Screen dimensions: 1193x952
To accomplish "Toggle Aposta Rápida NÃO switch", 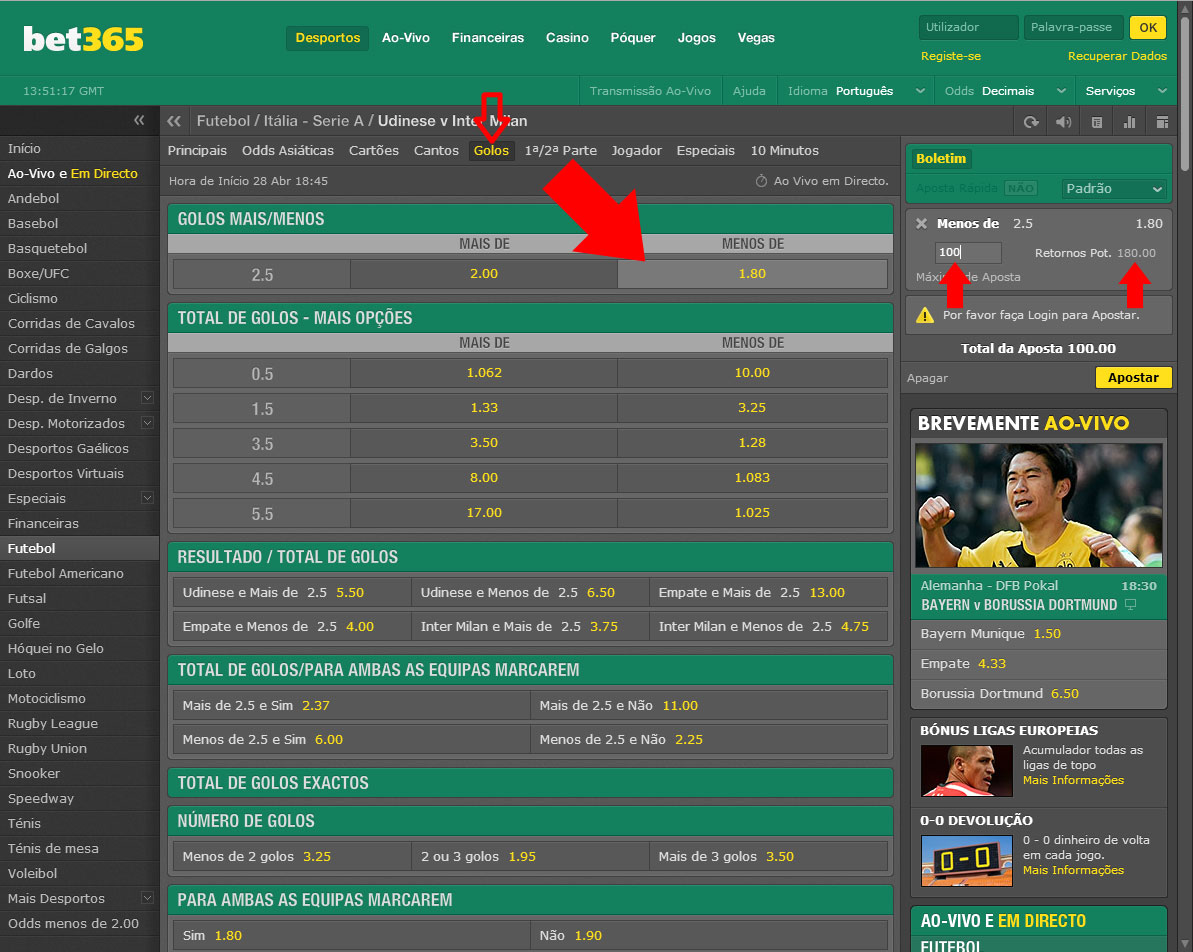I will tap(1020, 188).
